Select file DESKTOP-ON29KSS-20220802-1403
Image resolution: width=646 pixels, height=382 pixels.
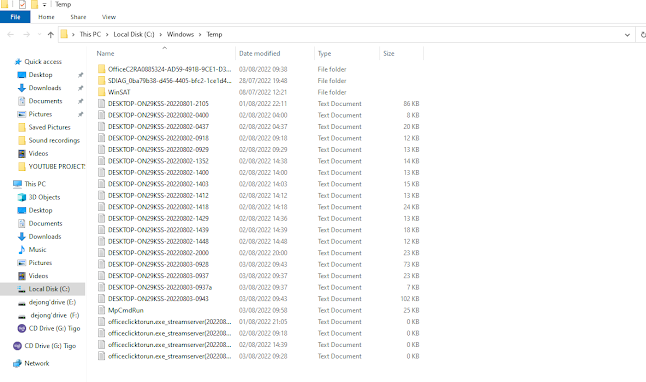click(158, 184)
